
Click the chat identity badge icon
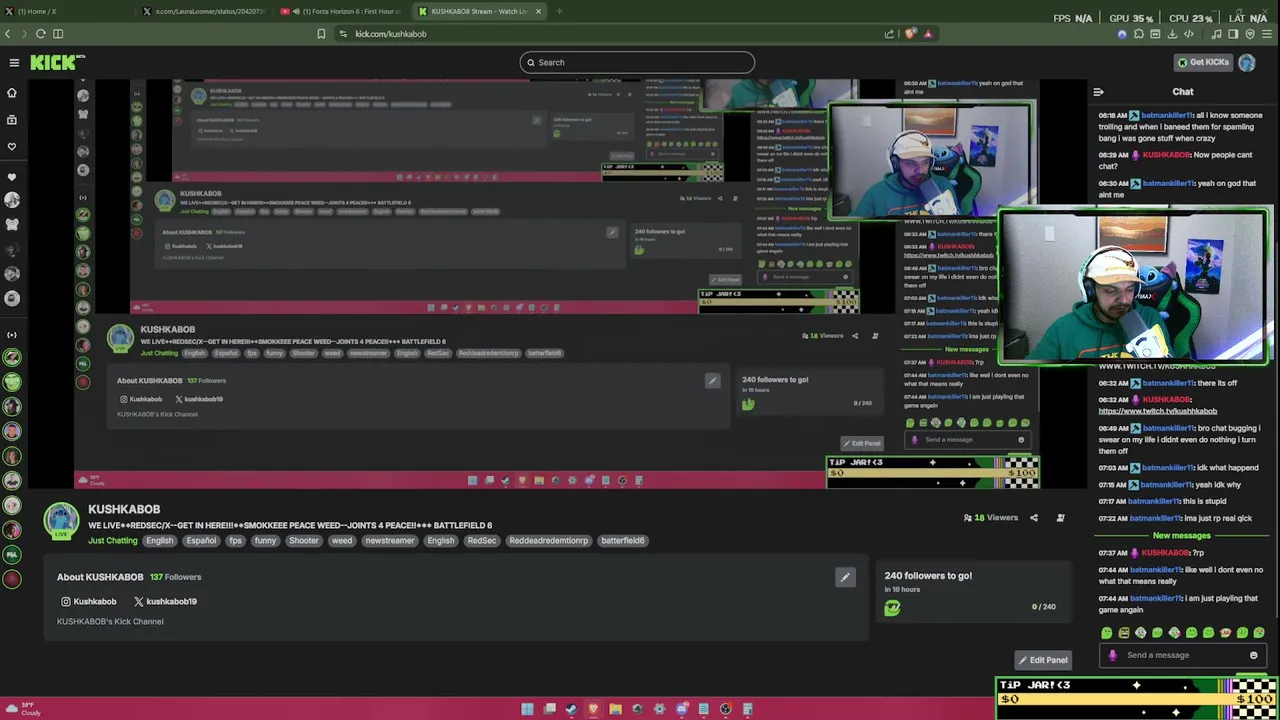click(1113, 656)
